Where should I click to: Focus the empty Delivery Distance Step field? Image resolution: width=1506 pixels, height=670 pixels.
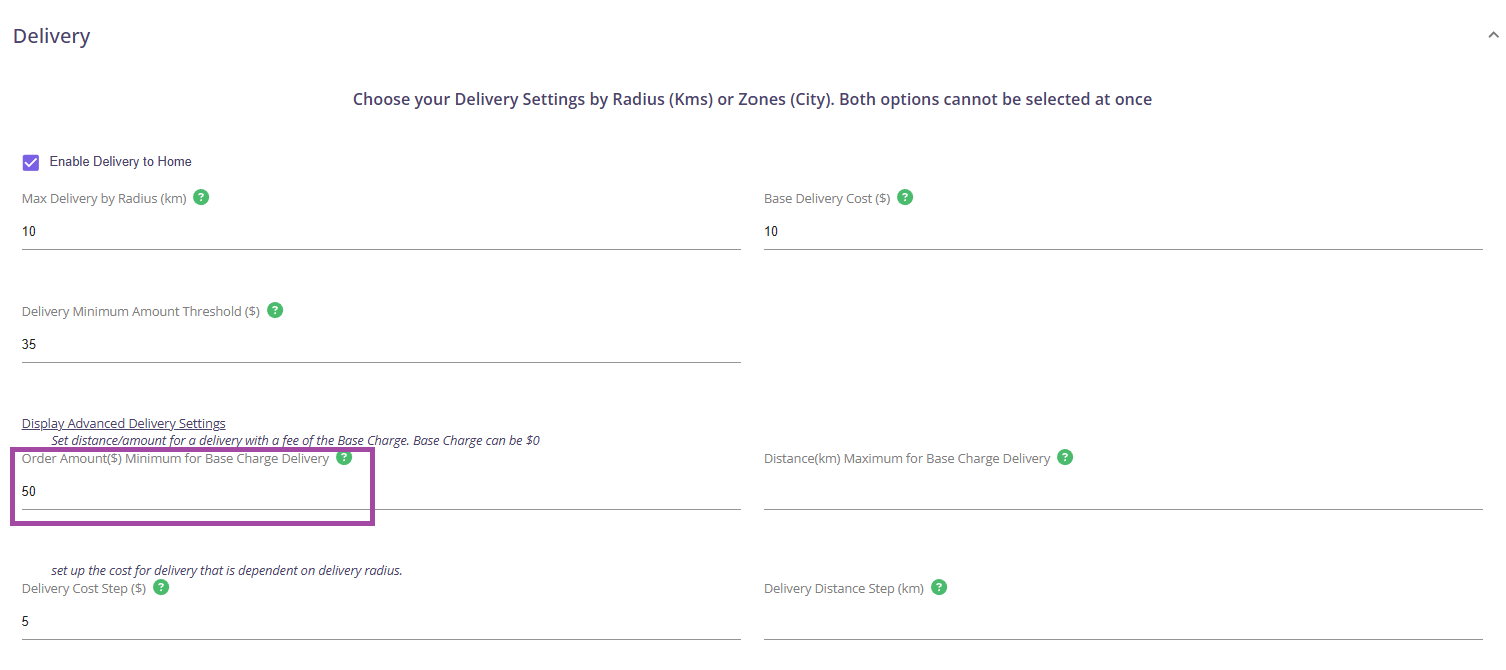pos(1122,622)
